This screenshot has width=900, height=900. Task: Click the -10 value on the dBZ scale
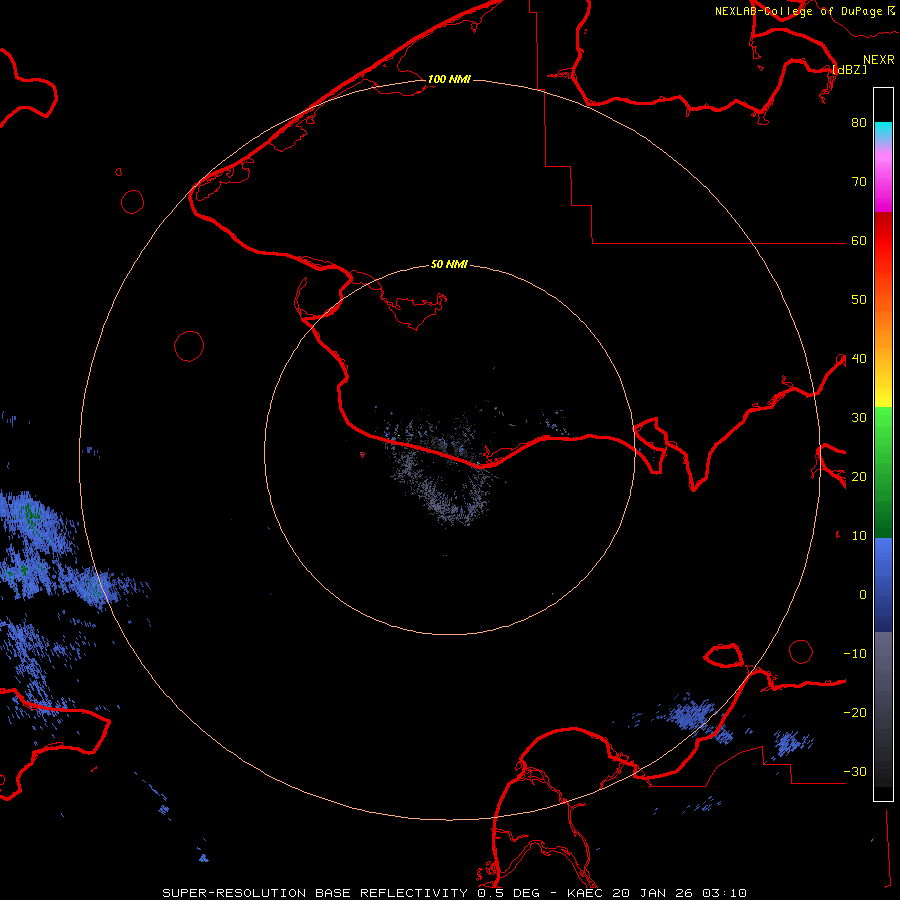tap(855, 654)
